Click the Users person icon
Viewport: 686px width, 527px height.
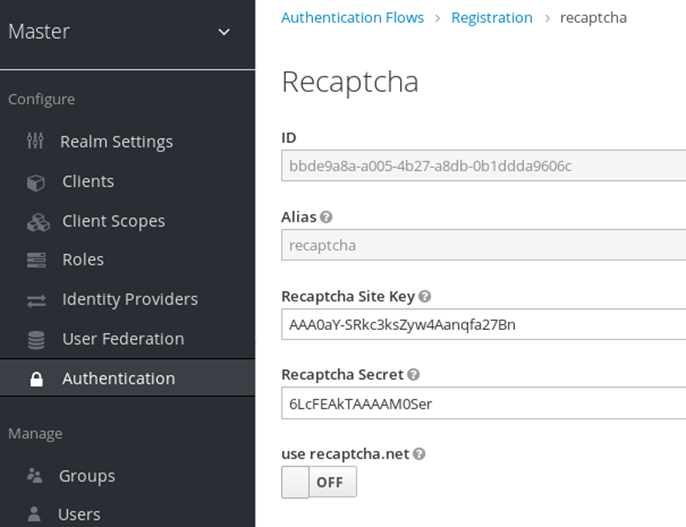point(34,514)
